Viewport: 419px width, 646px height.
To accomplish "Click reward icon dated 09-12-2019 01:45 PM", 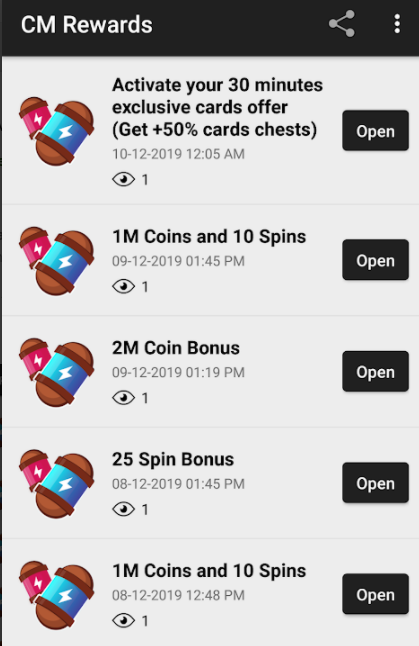I will click(56, 260).
